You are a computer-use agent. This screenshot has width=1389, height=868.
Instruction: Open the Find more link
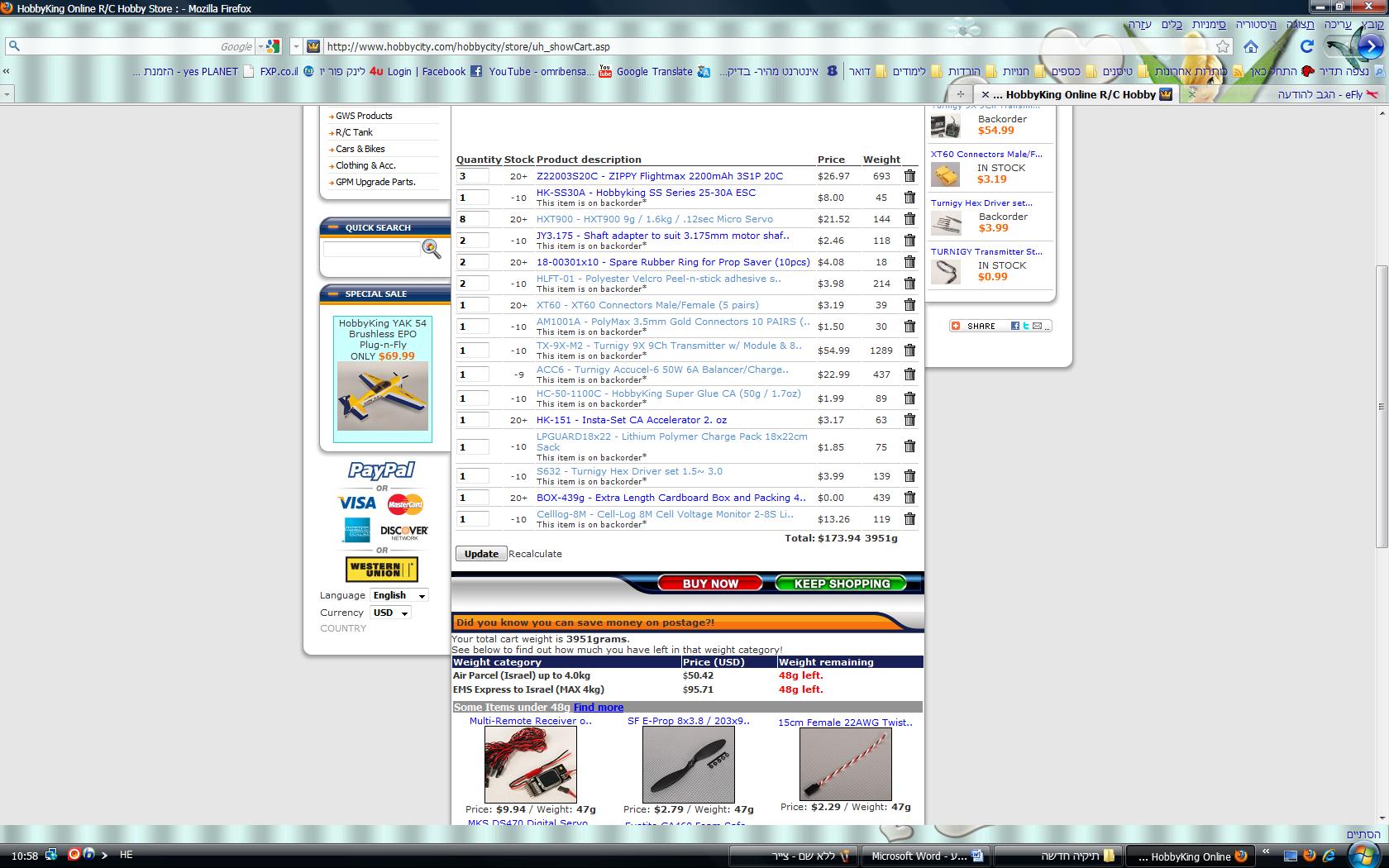pyautogui.click(x=598, y=708)
